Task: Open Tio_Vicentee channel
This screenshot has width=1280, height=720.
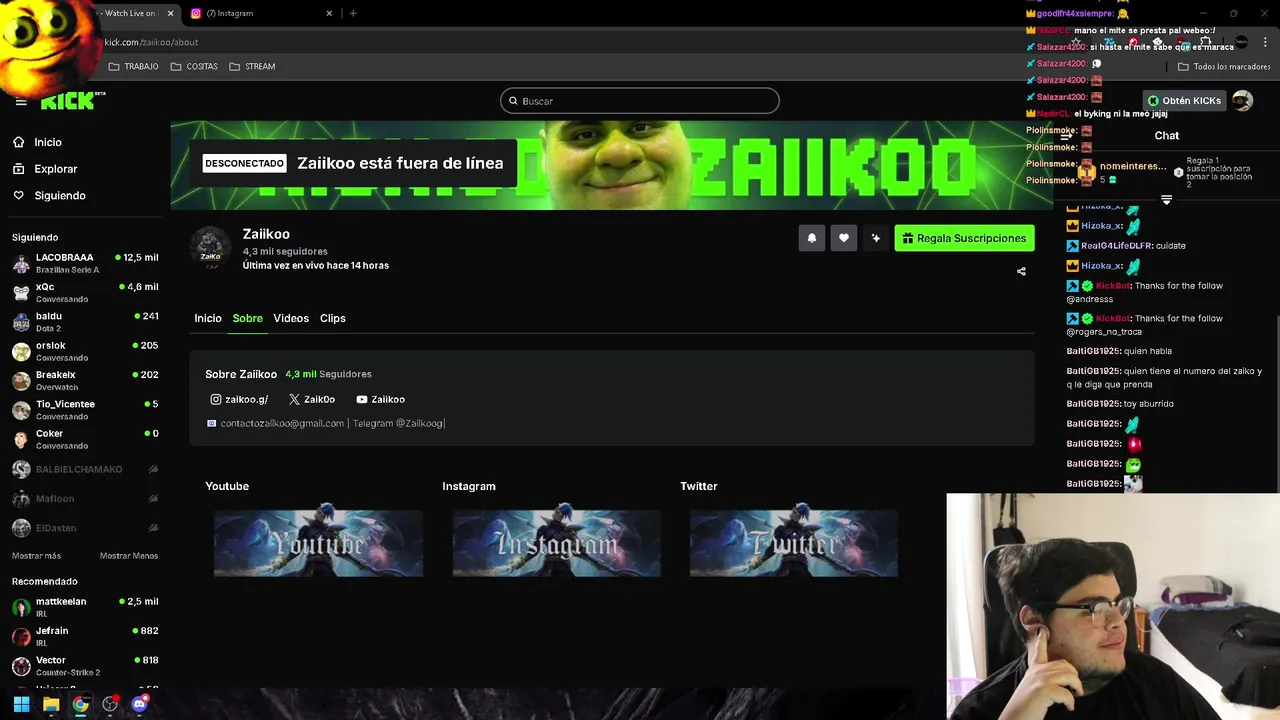Action: point(85,410)
